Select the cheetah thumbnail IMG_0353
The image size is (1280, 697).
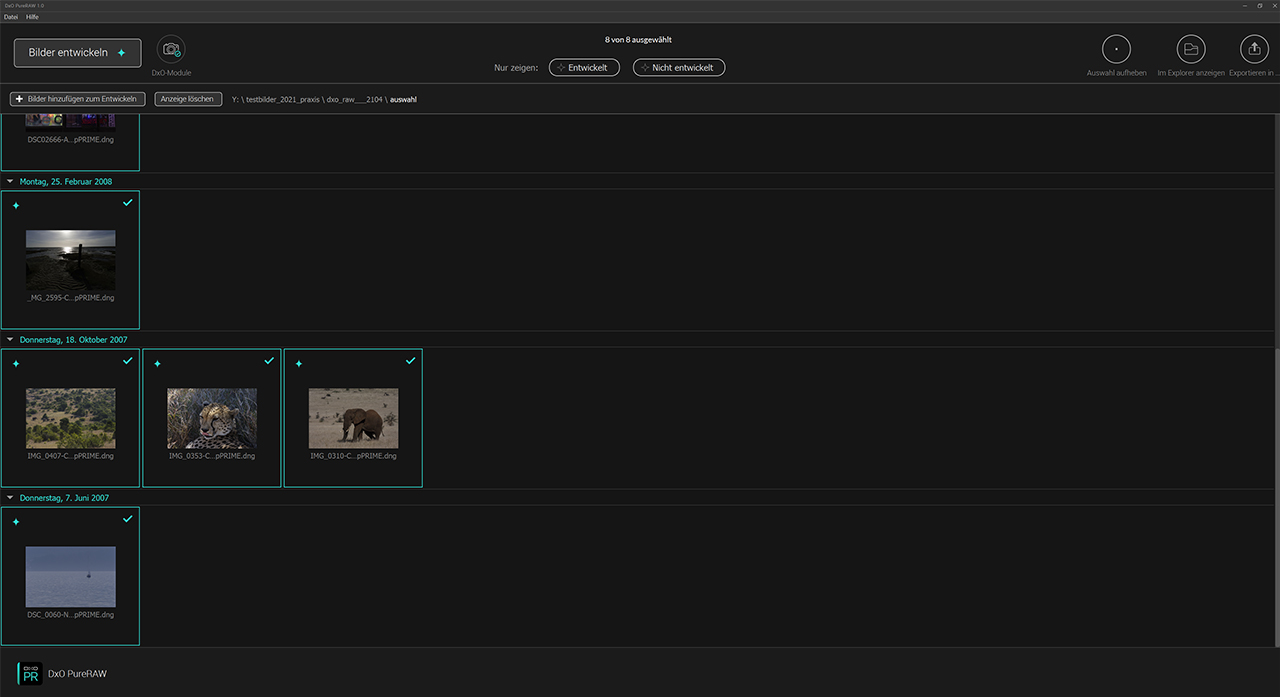tap(212, 418)
